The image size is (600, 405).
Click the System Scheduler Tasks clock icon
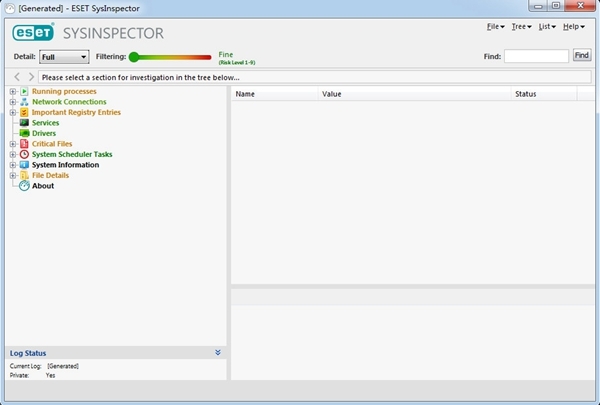click(24, 154)
